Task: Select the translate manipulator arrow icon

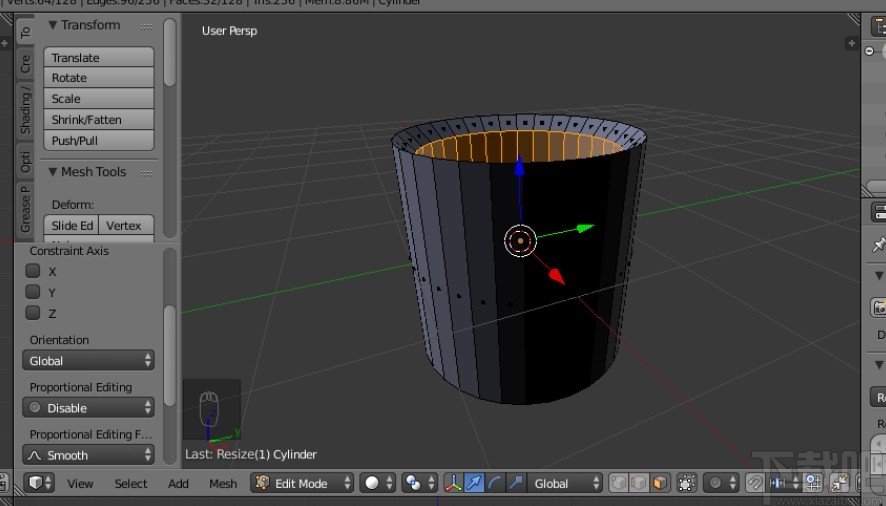Action: pyautogui.click(x=473, y=483)
